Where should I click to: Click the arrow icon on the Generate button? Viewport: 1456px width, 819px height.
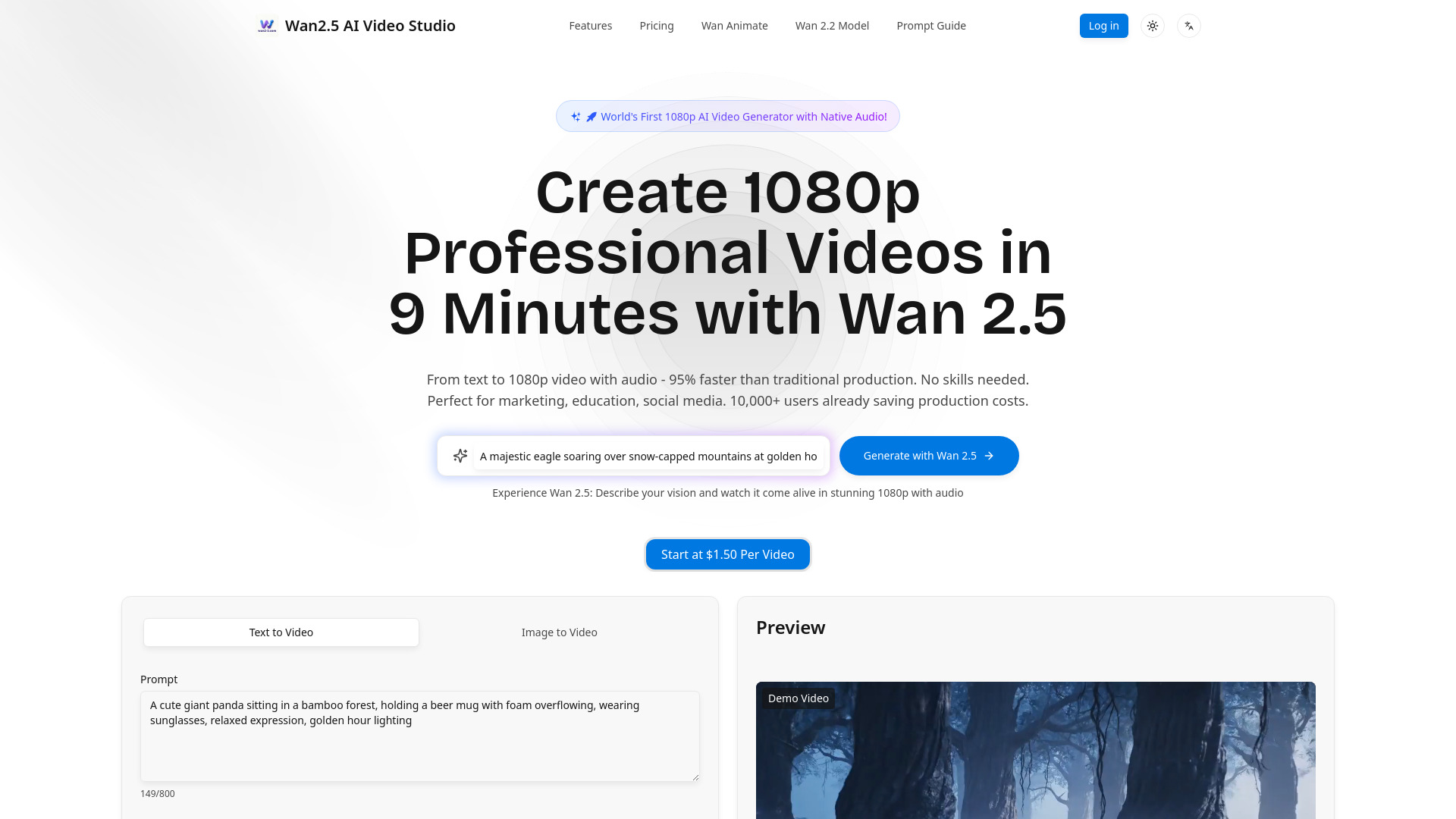988,455
